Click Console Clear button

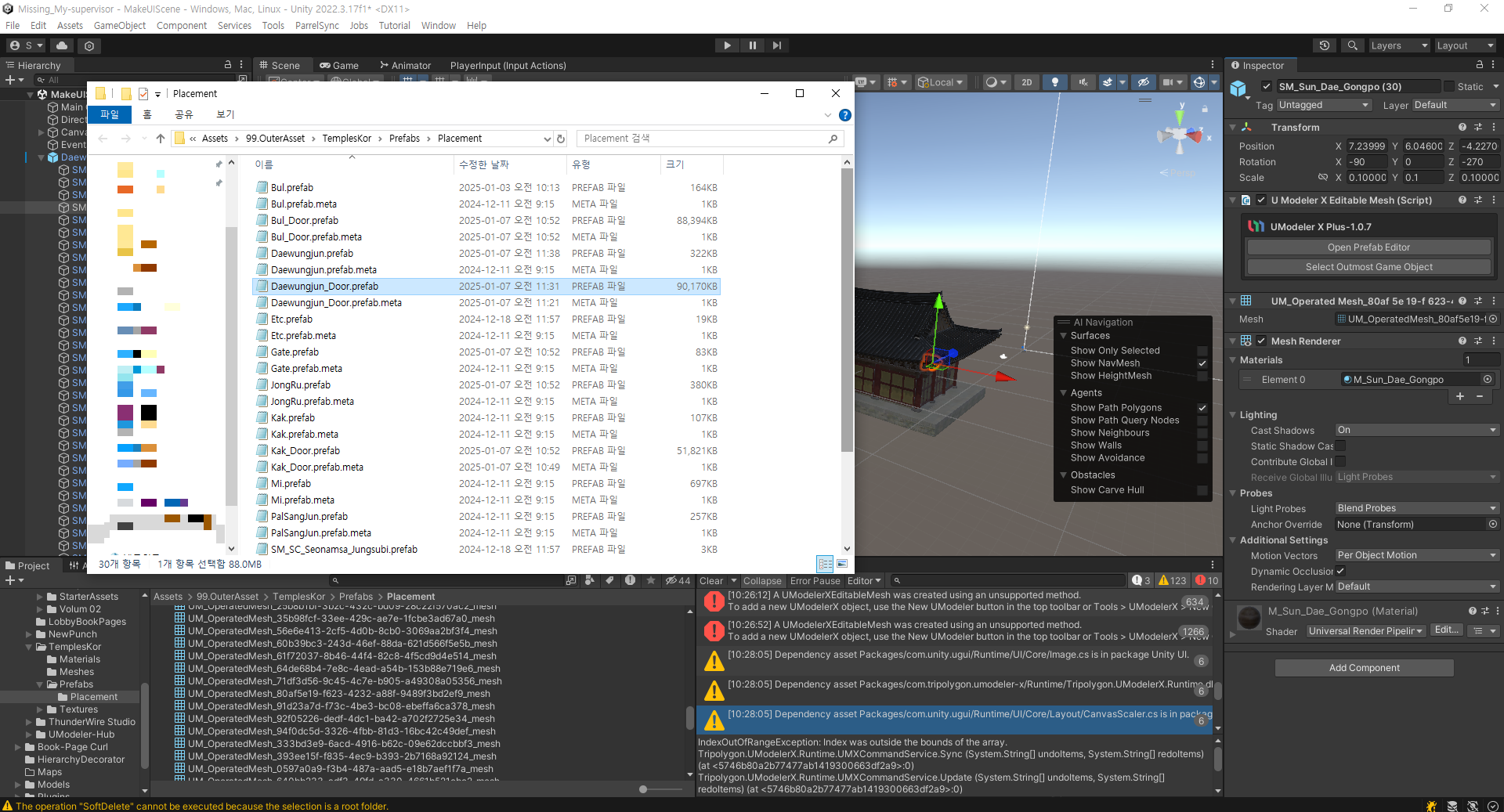[711, 580]
